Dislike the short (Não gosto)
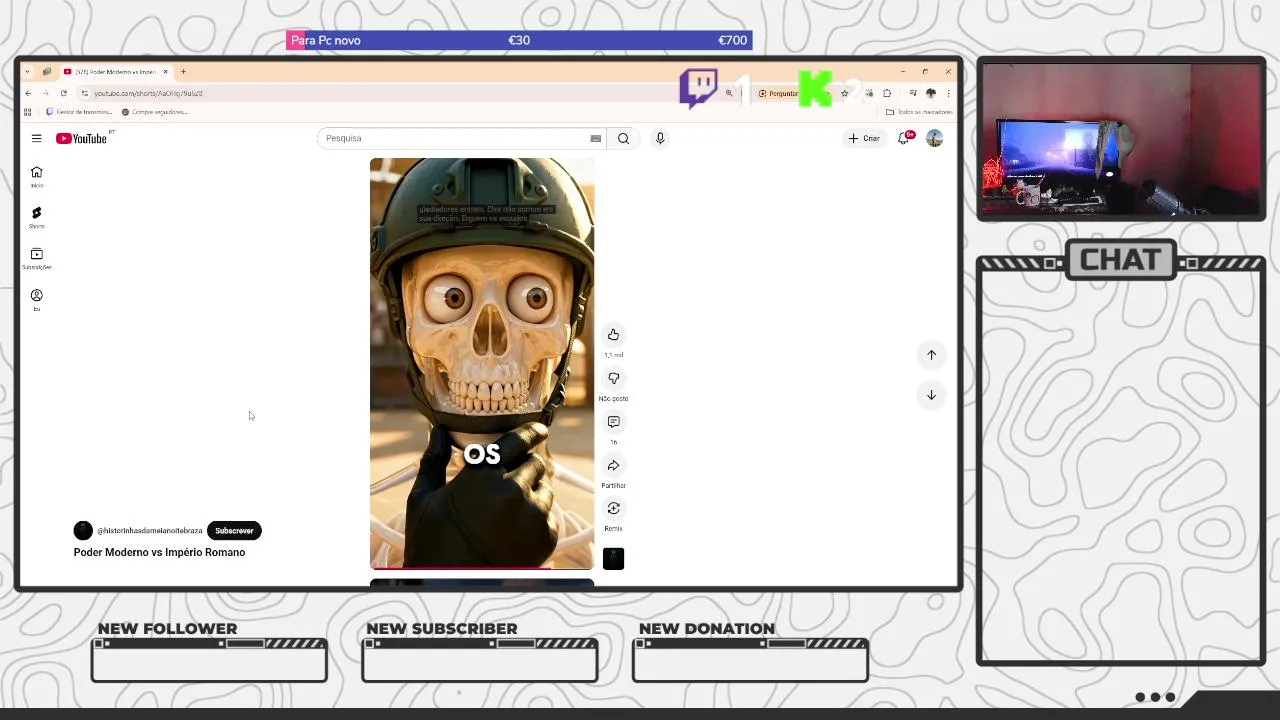The width and height of the screenshot is (1280, 720). (613, 378)
